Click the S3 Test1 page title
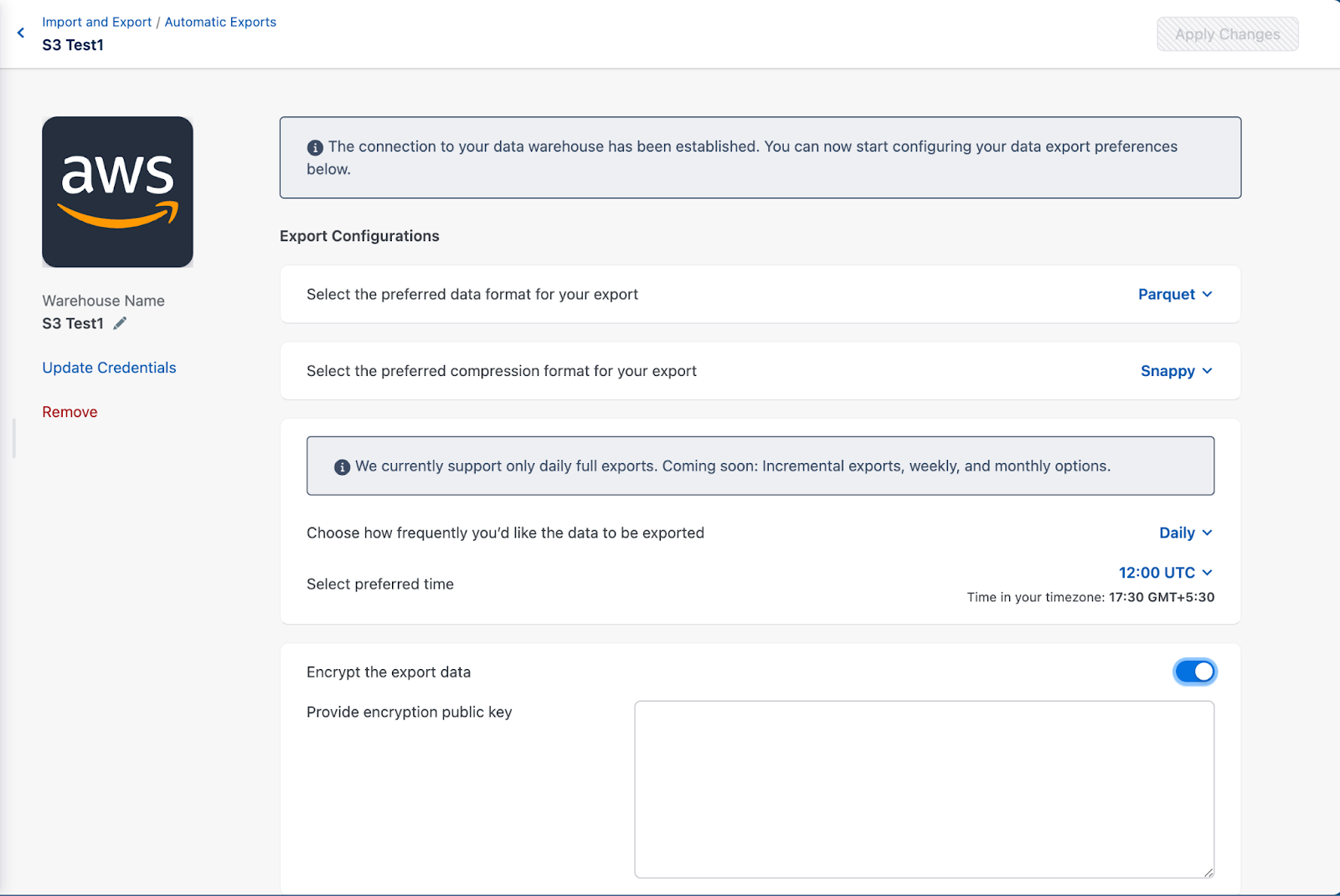The width and height of the screenshot is (1340, 896). [x=73, y=45]
